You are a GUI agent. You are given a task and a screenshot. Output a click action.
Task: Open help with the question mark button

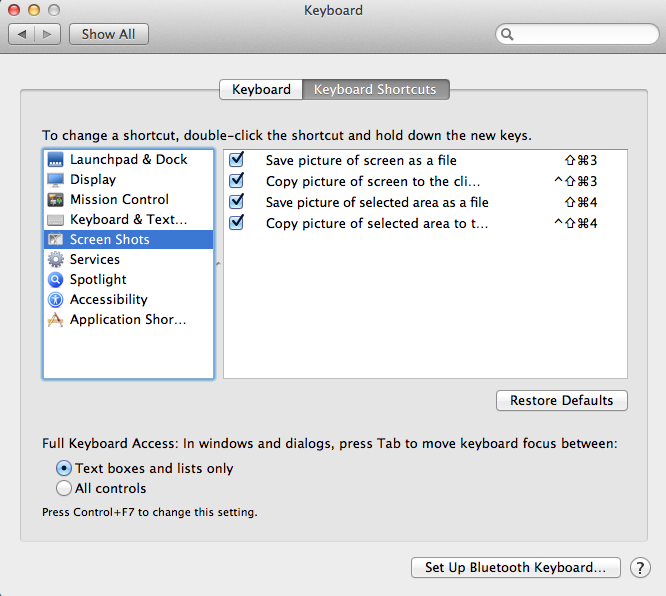tap(640, 568)
